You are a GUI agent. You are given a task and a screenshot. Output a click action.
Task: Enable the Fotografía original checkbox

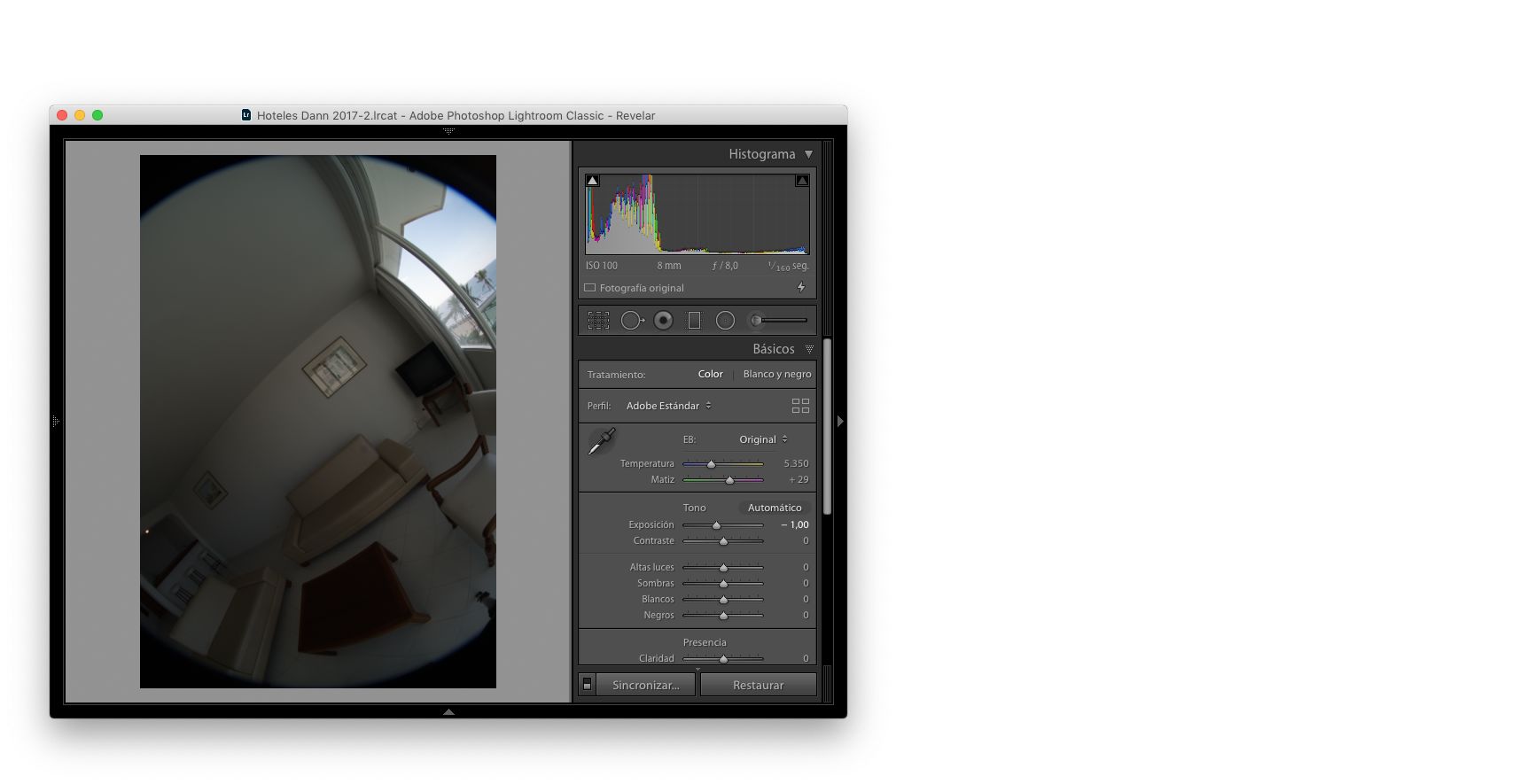590,288
